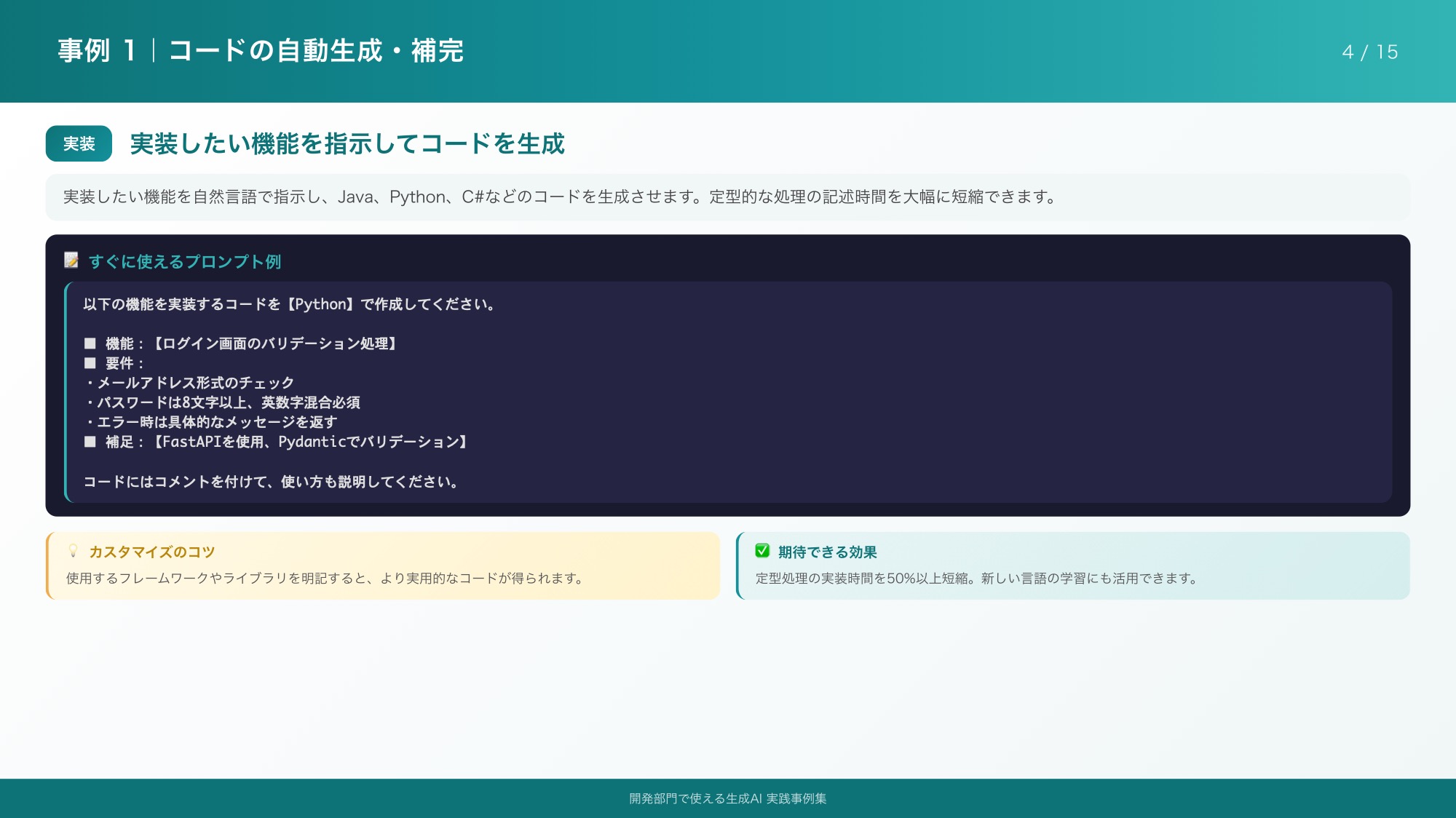Click the effect text about 50%以上短縮
Screen dimensions: 1456x818
tap(977, 579)
